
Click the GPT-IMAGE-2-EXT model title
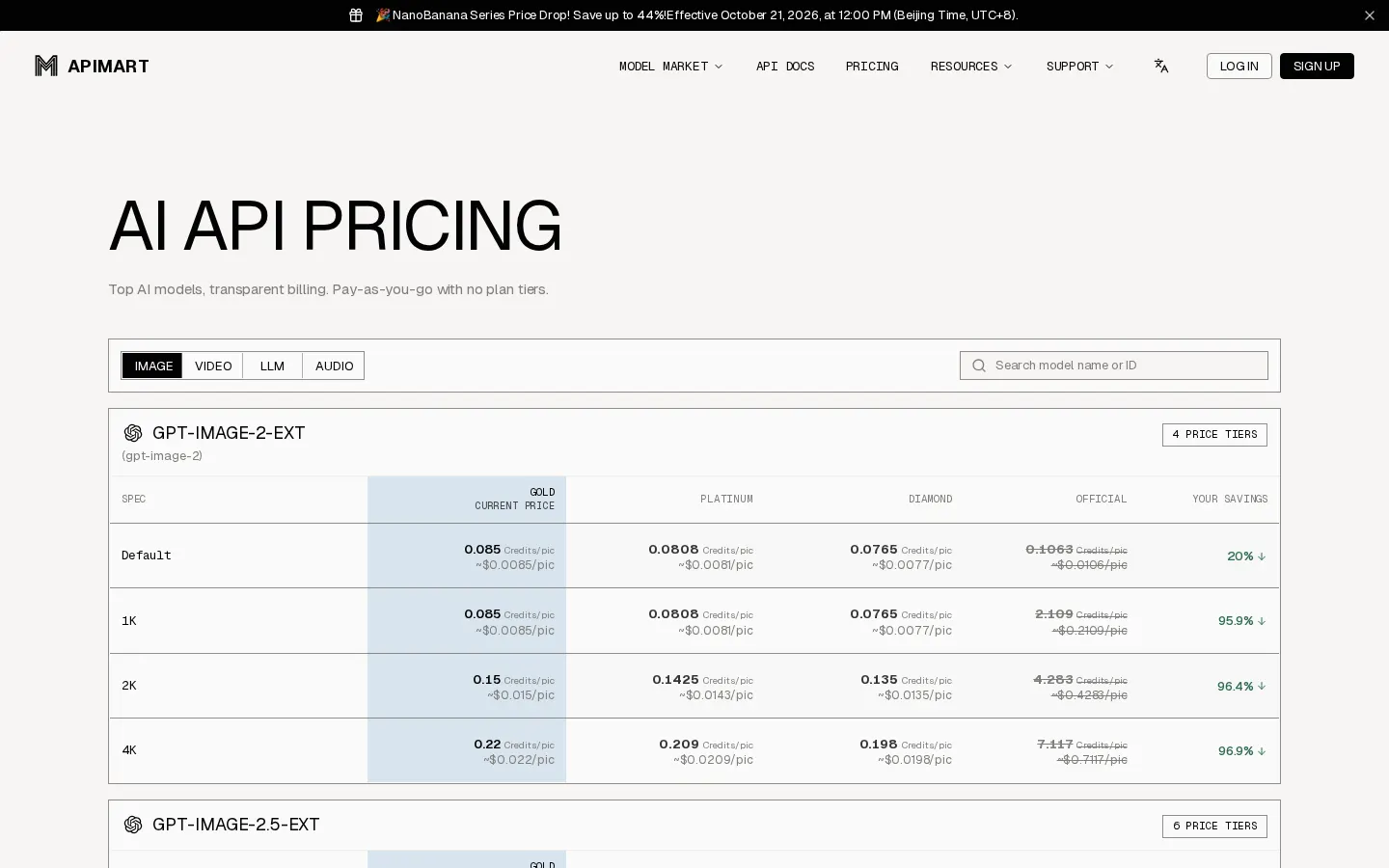point(229,433)
